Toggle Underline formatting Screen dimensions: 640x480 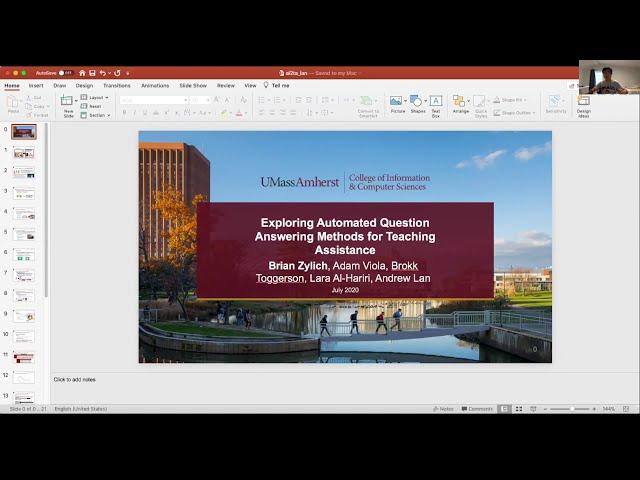coord(145,113)
